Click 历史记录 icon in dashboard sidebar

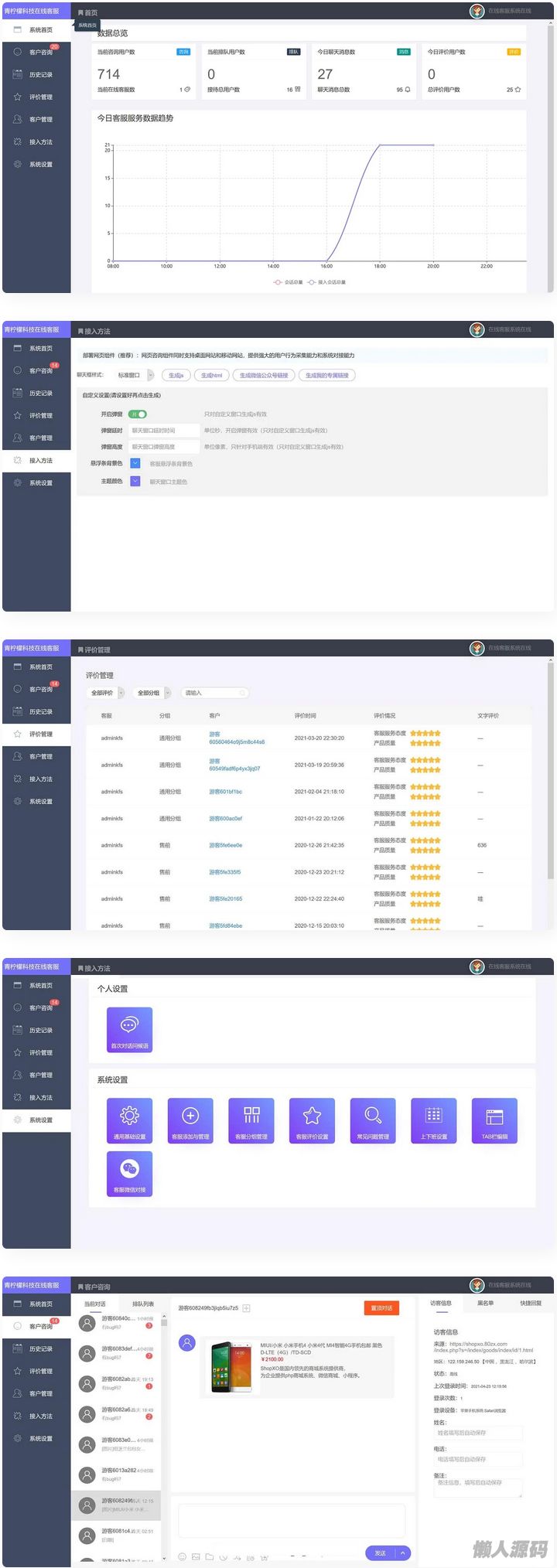coord(17,74)
